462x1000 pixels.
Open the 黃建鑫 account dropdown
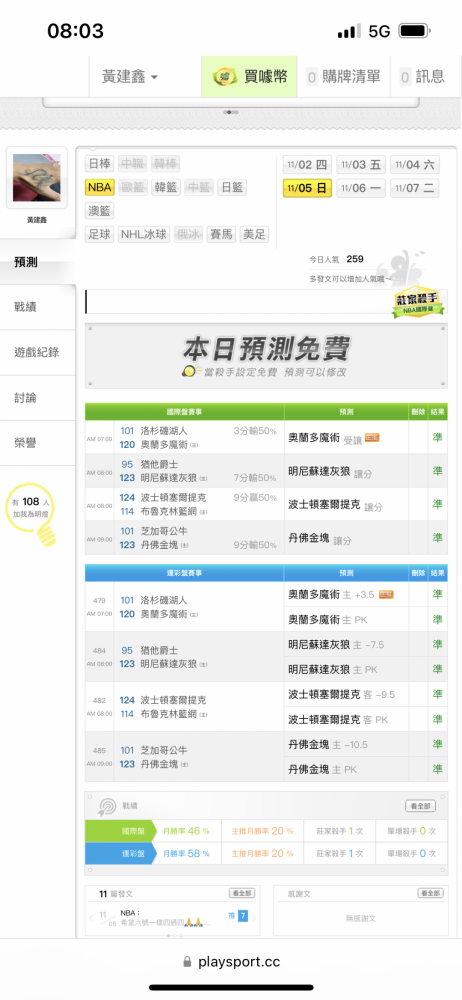click(130, 77)
